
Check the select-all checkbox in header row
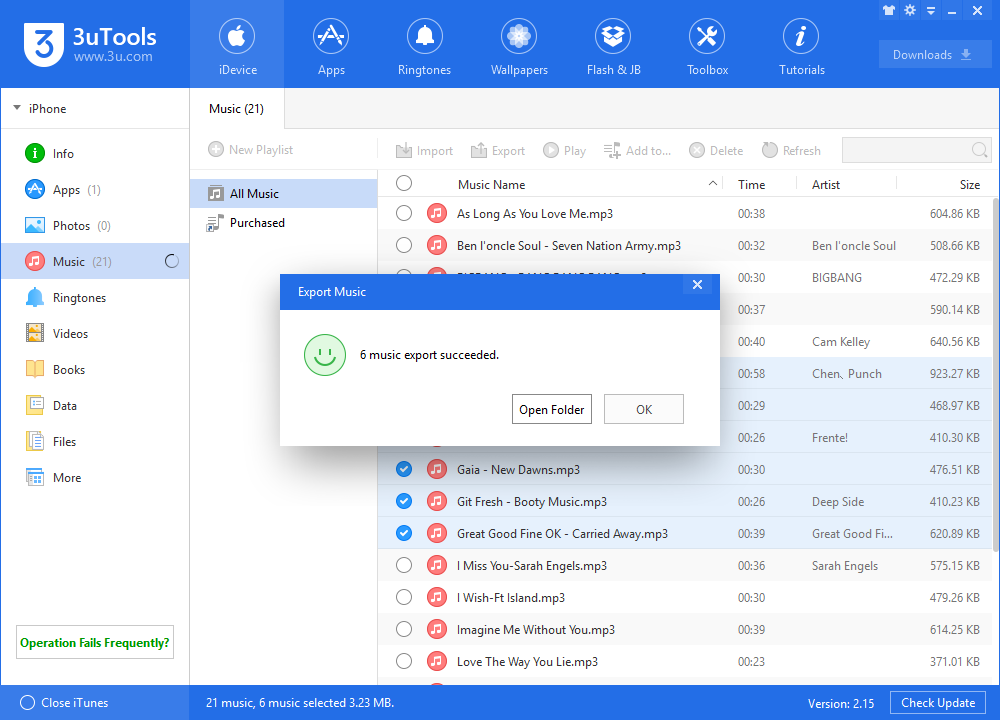point(403,183)
